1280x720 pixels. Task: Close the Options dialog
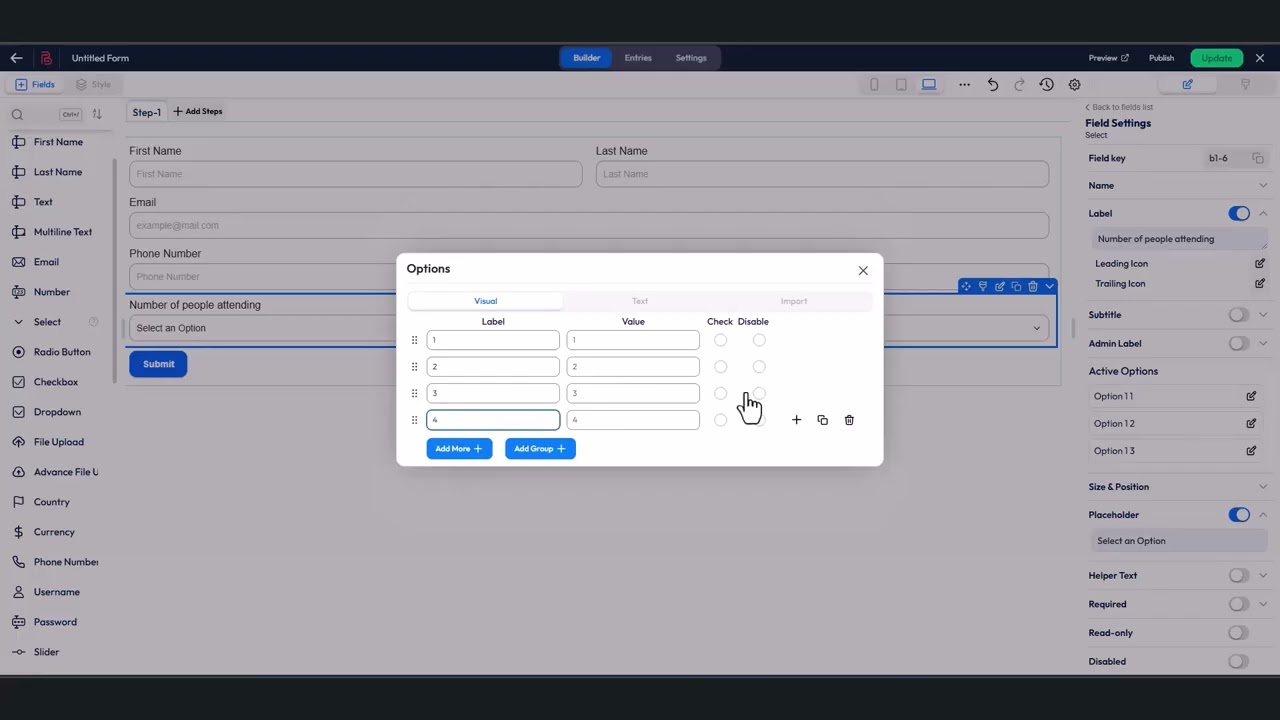[x=863, y=271]
